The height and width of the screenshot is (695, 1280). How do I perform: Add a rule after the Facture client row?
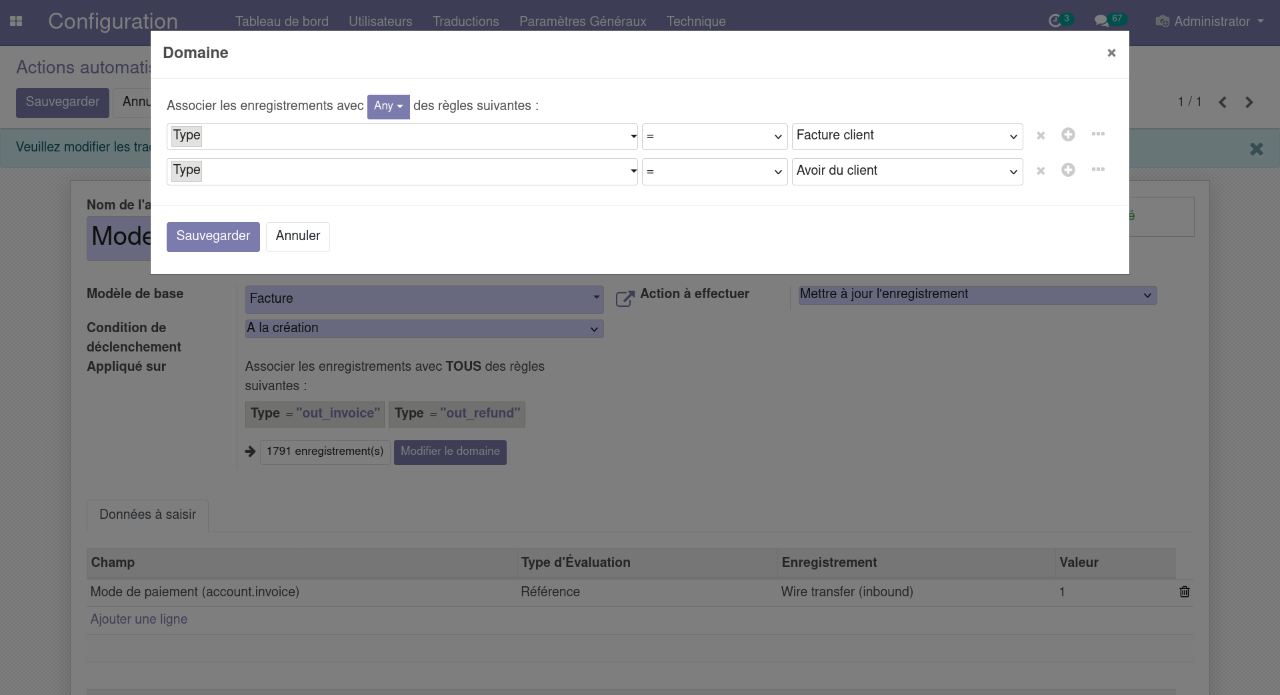[x=1068, y=135]
